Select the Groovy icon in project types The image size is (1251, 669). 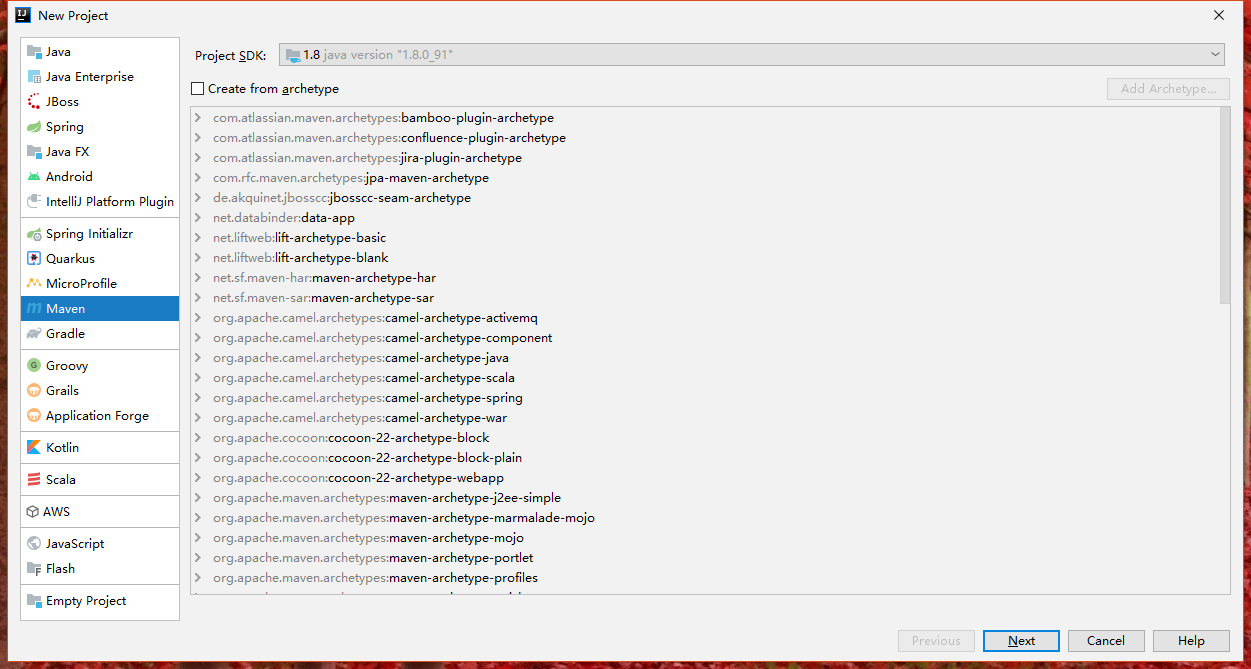coord(34,366)
